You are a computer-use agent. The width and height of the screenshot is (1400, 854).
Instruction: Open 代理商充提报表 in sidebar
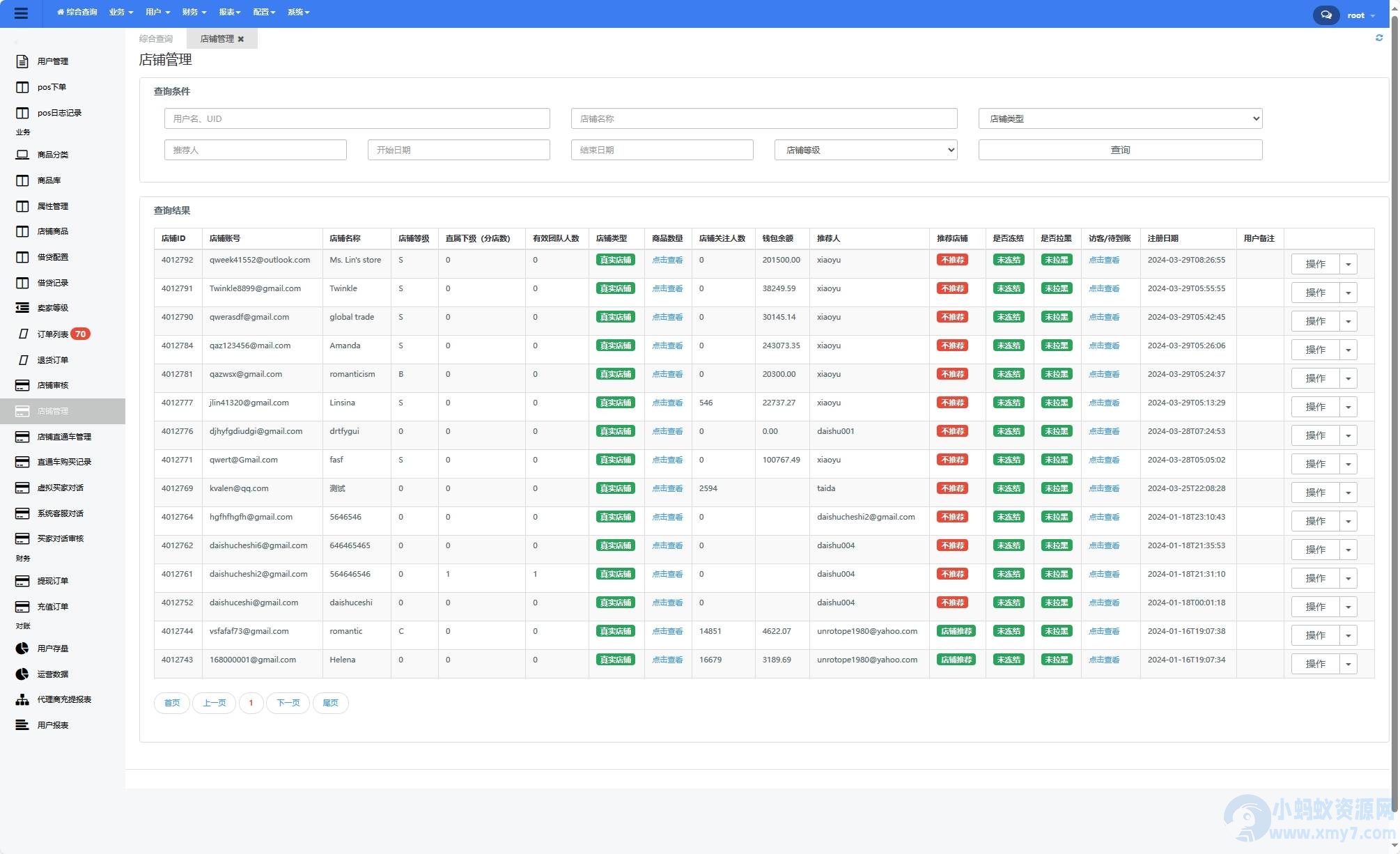64,699
